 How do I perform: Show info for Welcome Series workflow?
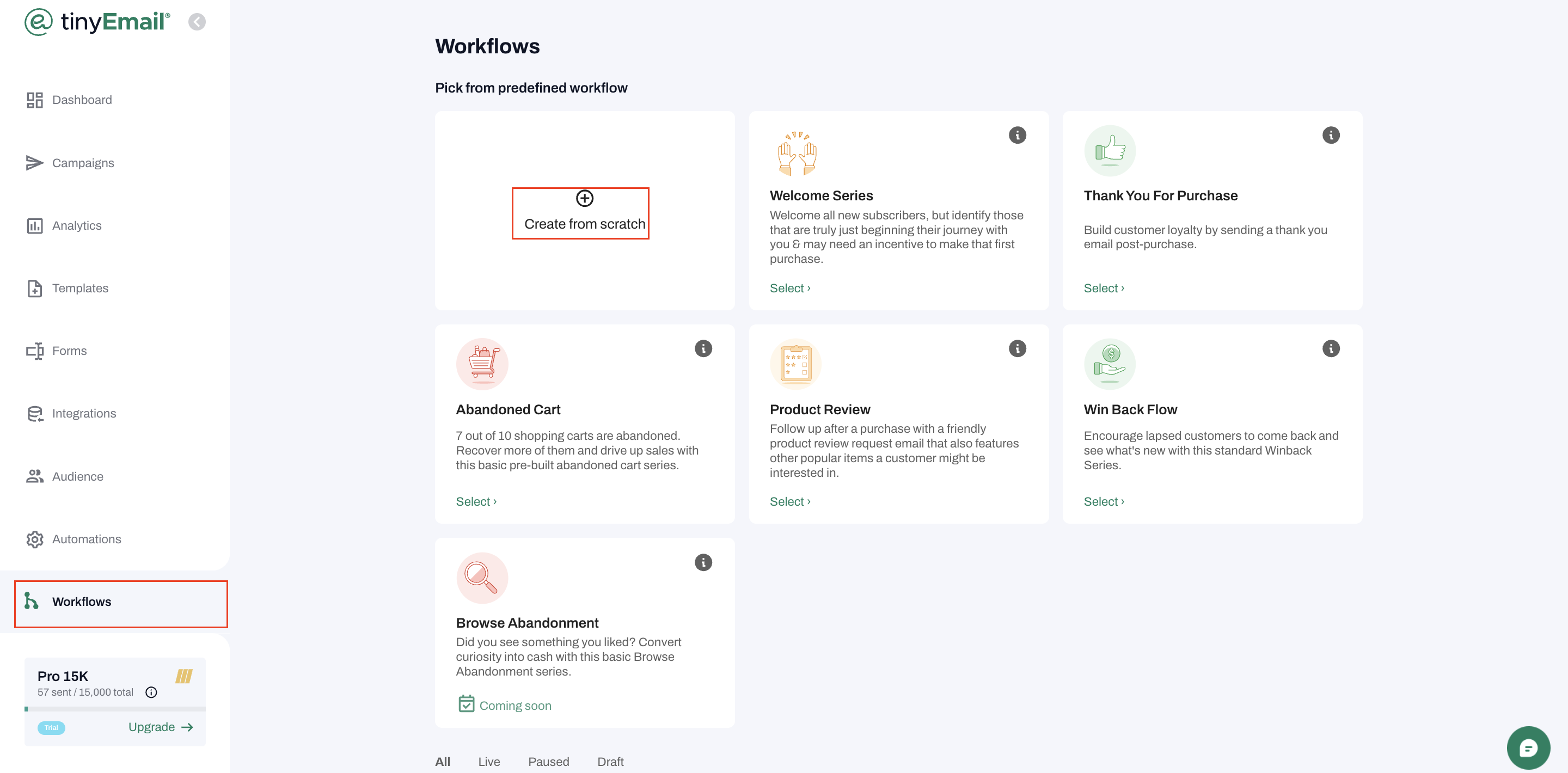point(1017,135)
